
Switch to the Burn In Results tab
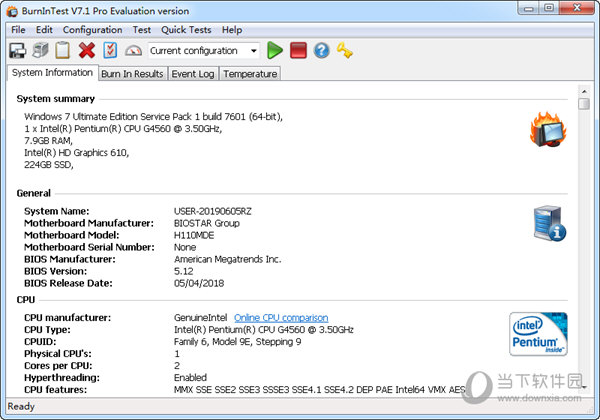132,74
